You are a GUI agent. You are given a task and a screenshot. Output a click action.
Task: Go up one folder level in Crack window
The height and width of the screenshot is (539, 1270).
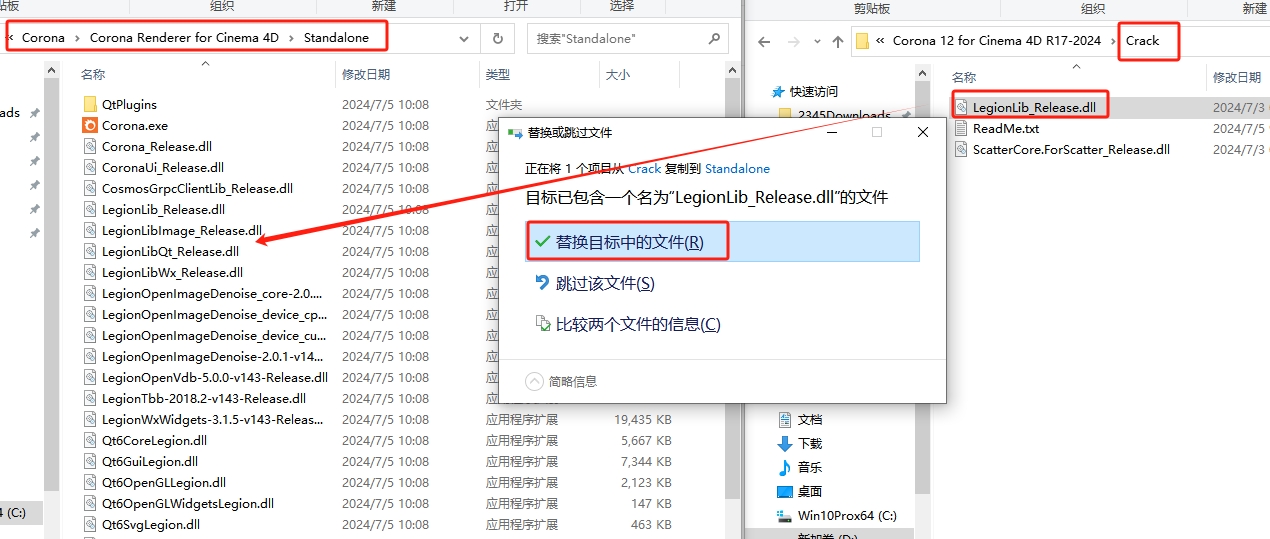coord(838,41)
